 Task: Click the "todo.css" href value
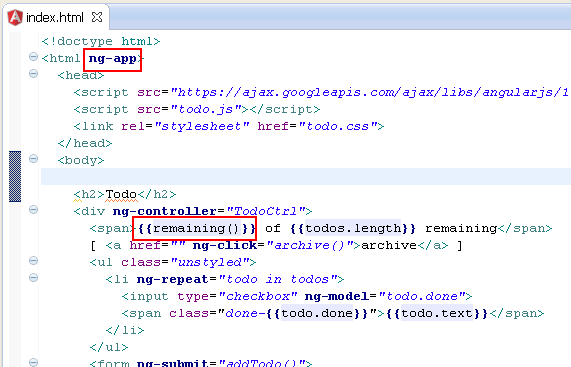[x=338, y=126]
